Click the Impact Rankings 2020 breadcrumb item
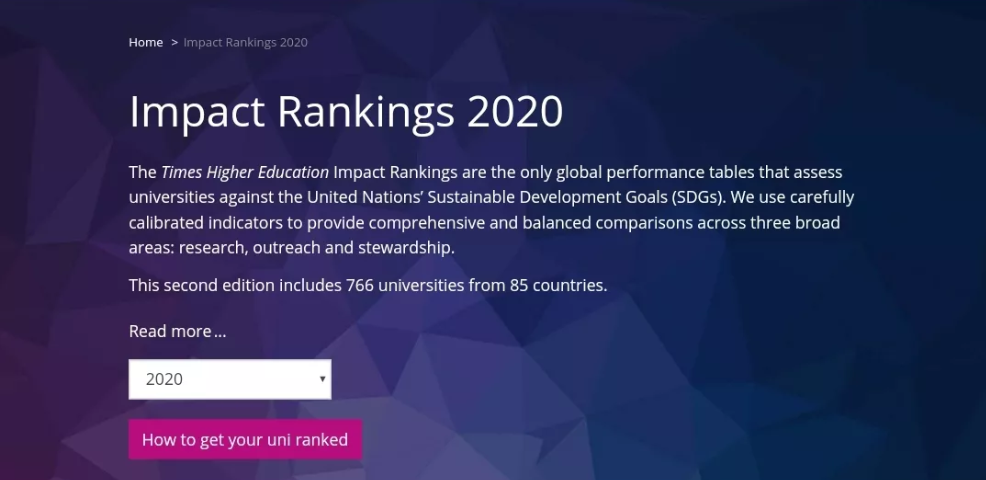The width and height of the screenshot is (986, 480). 245,42
